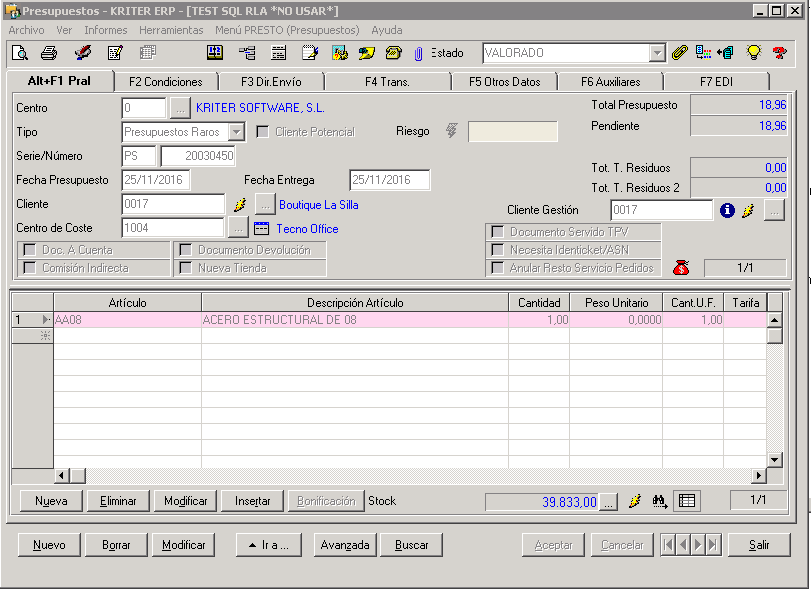Screen dimensions: 811x589
Task: Toggle the Comisión Indirecta checkbox
Action: click(29, 268)
